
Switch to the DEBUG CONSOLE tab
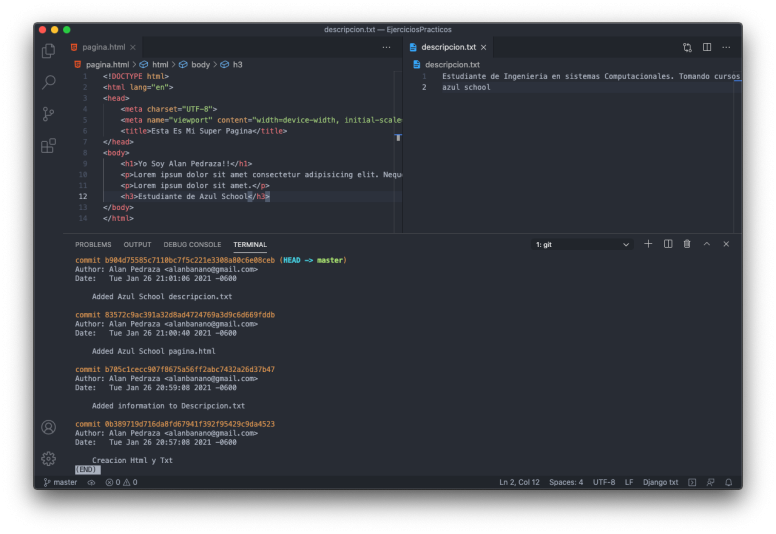click(x=192, y=244)
